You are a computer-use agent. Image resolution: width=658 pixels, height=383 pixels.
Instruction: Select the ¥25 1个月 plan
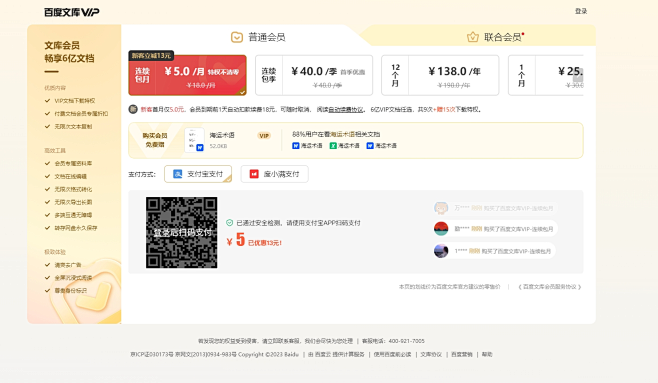point(546,75)
